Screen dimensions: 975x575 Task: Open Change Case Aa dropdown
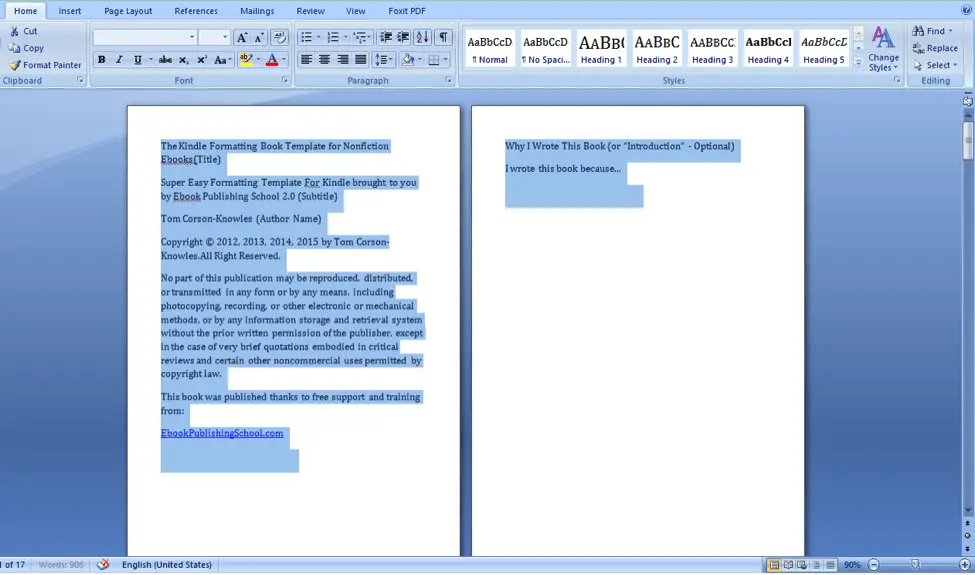pos(222,60)
